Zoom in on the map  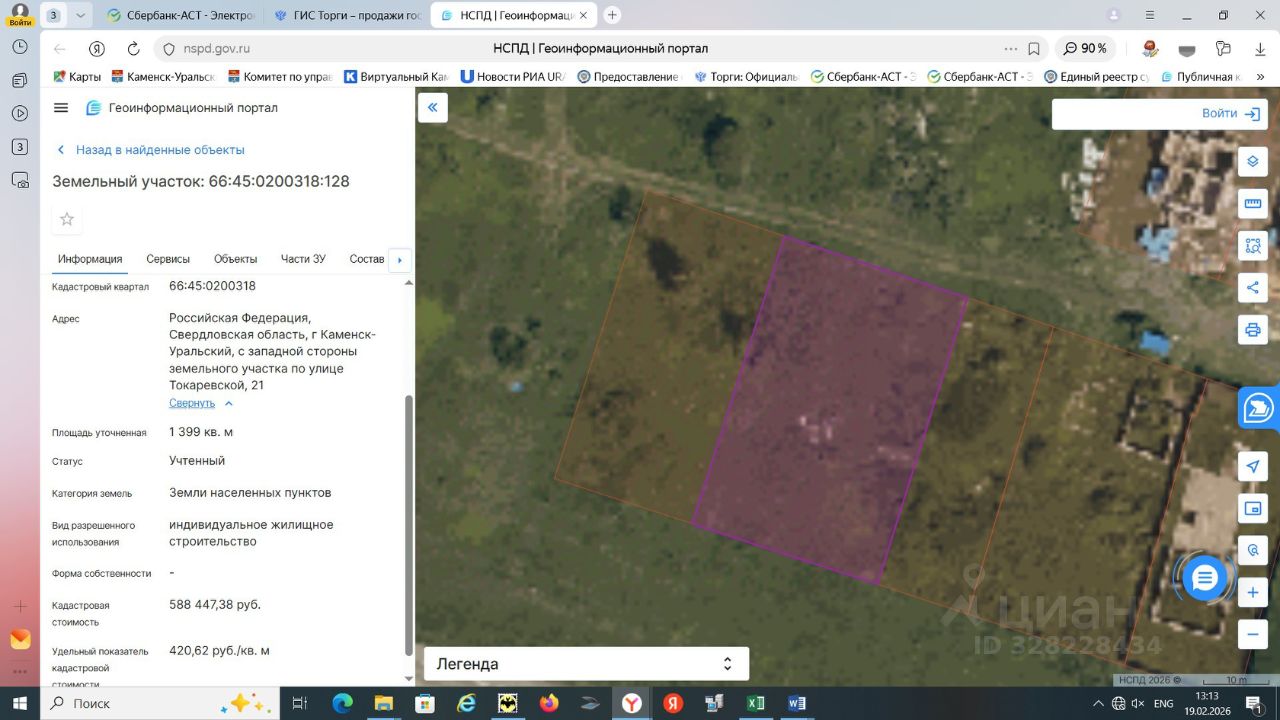click(1252, 592)
